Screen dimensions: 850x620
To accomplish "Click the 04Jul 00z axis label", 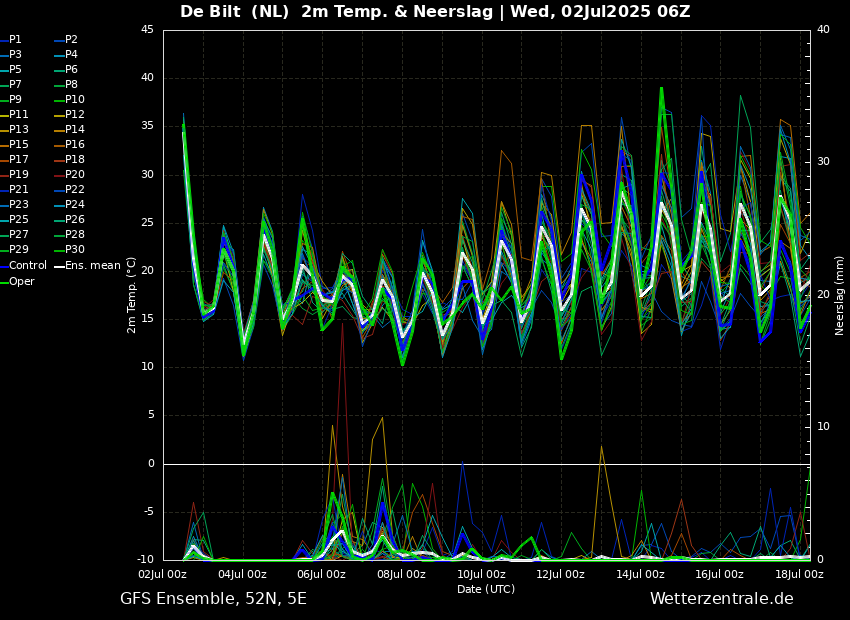I will point(242,574).
